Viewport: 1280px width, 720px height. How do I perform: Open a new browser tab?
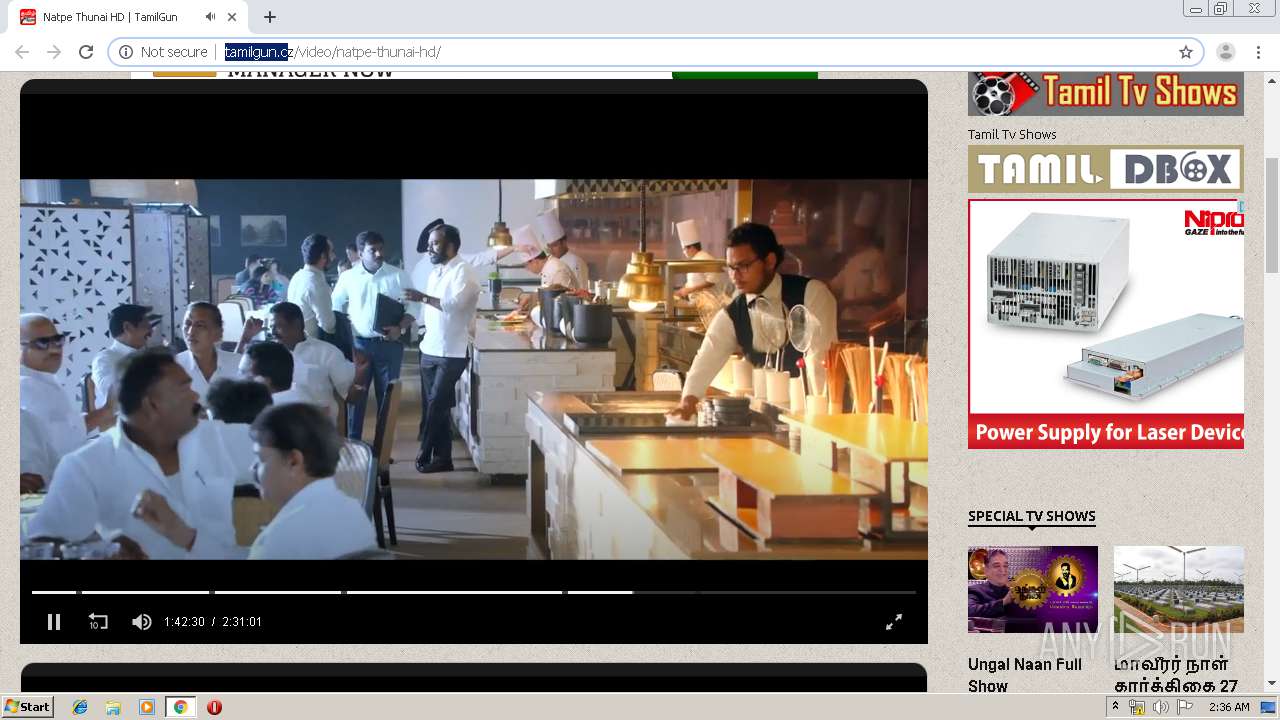[x=270, y=17]
